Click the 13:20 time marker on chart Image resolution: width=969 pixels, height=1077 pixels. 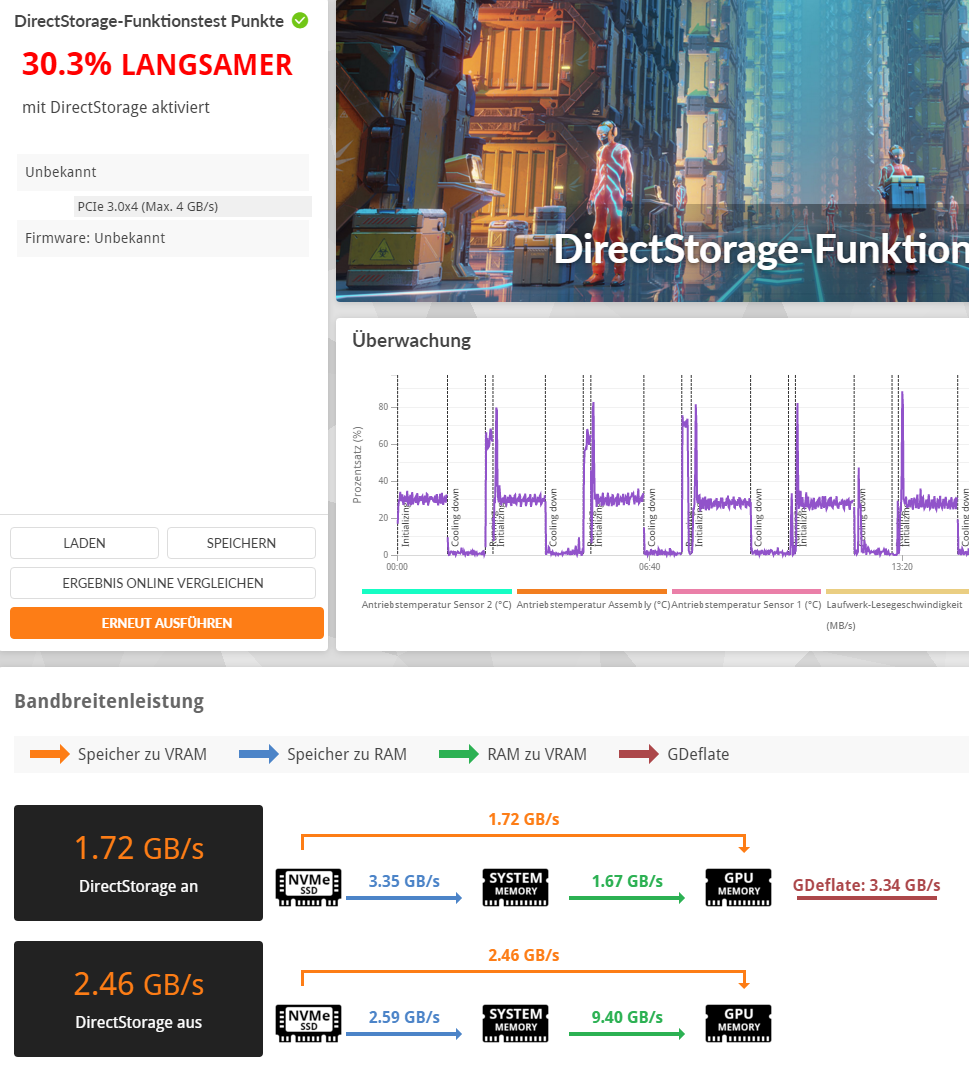902,567
